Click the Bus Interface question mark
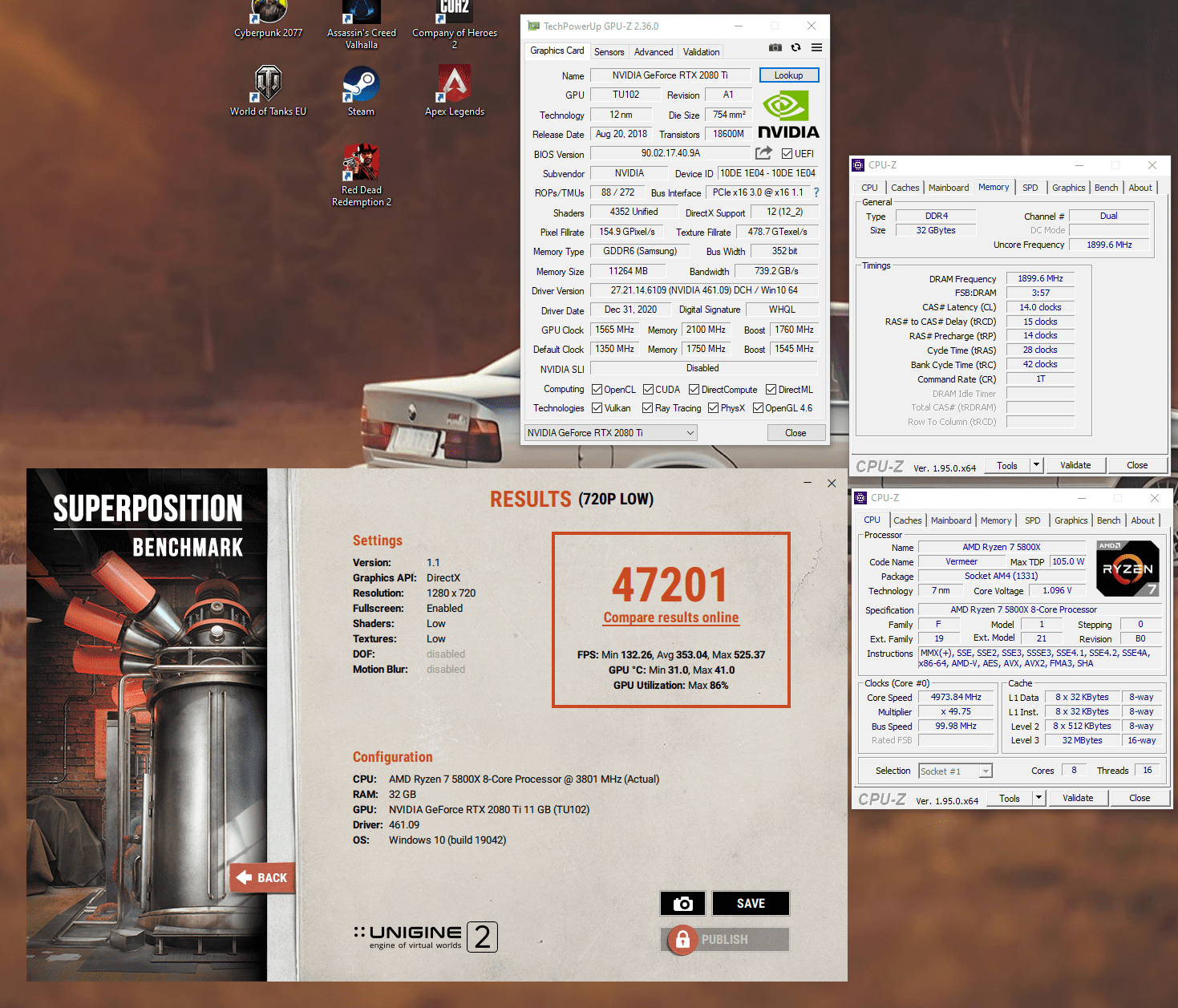This screenshot has width=1178, height=1008. [816, 192]
